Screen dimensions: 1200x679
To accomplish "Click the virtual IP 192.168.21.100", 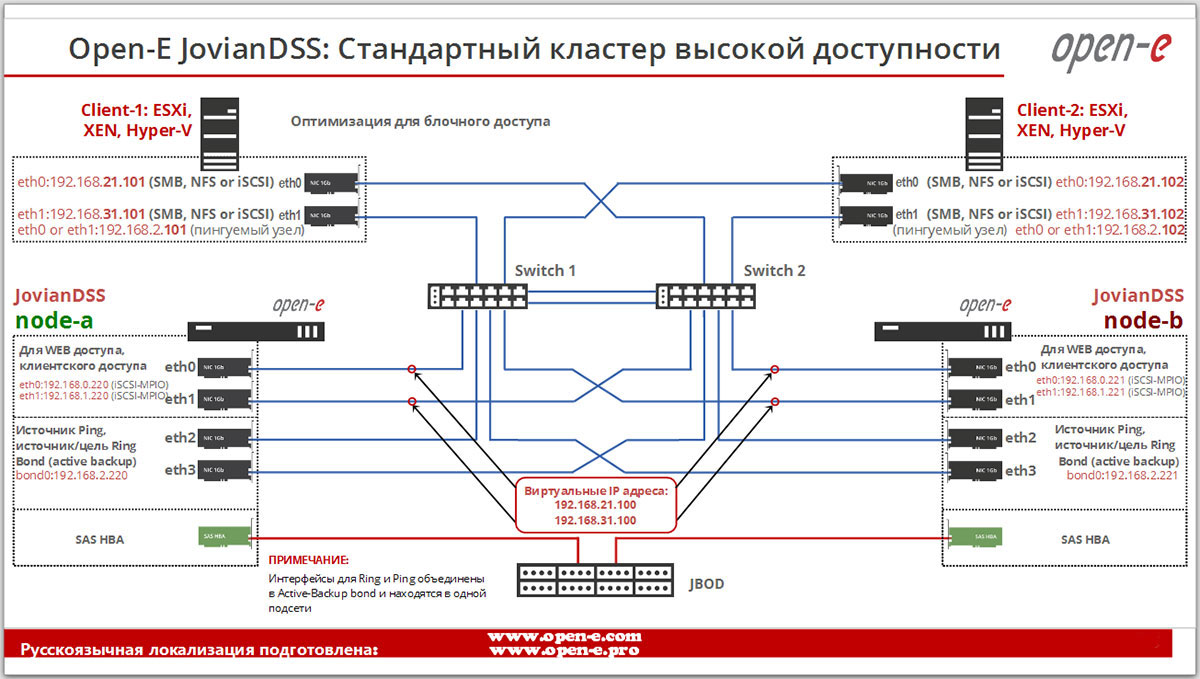I will tap(595, 506).
